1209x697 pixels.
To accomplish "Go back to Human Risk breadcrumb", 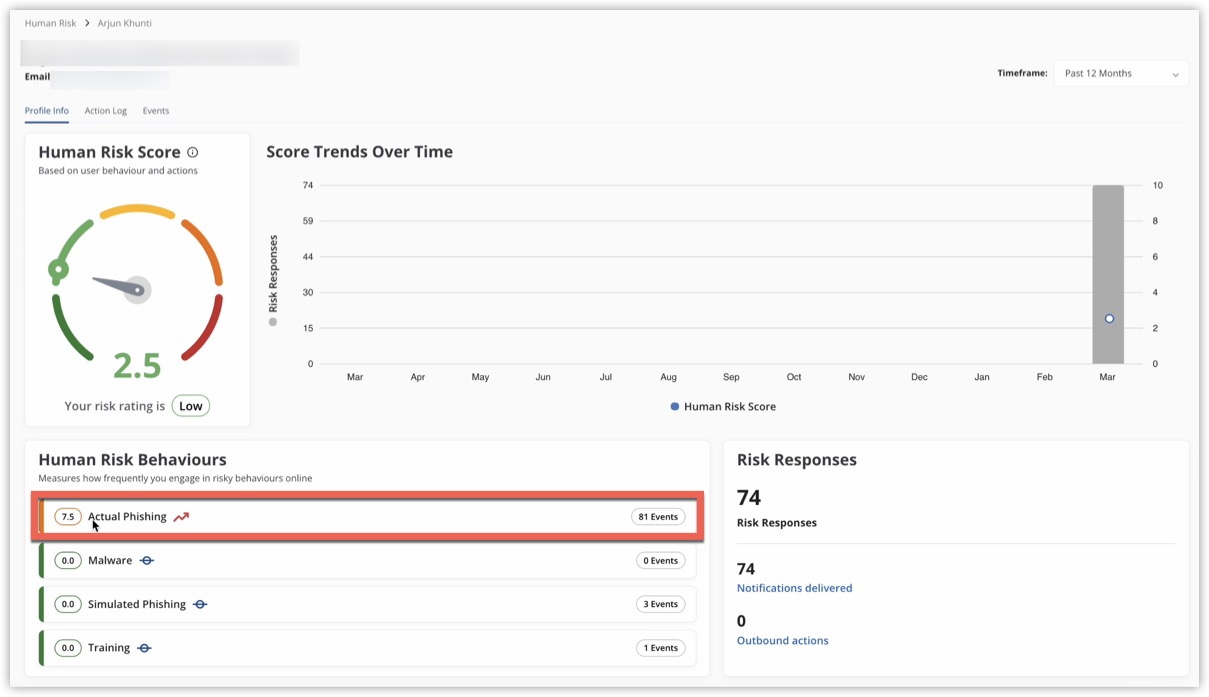I will point(50,23).
